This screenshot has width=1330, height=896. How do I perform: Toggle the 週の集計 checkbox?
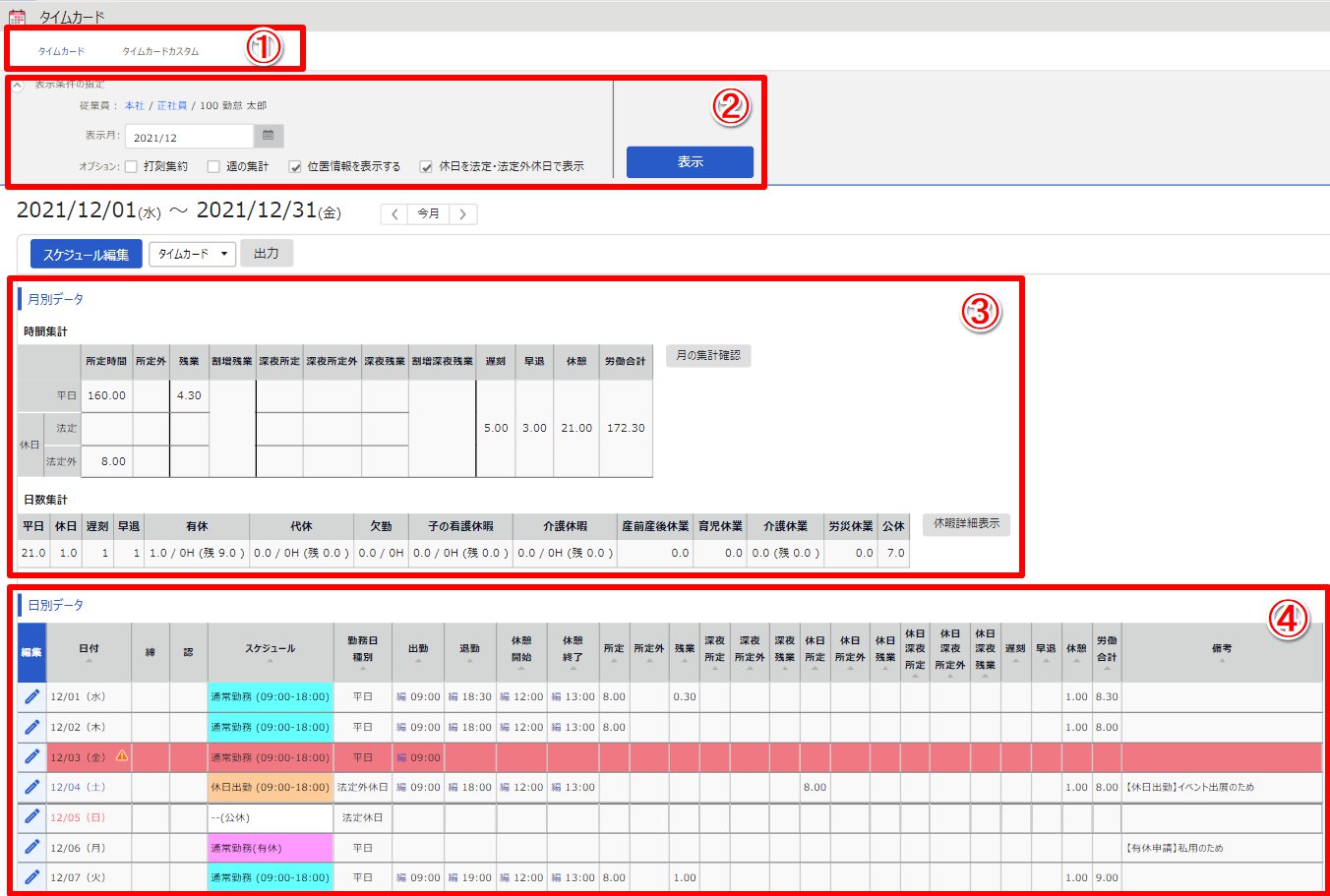(213, 167)
